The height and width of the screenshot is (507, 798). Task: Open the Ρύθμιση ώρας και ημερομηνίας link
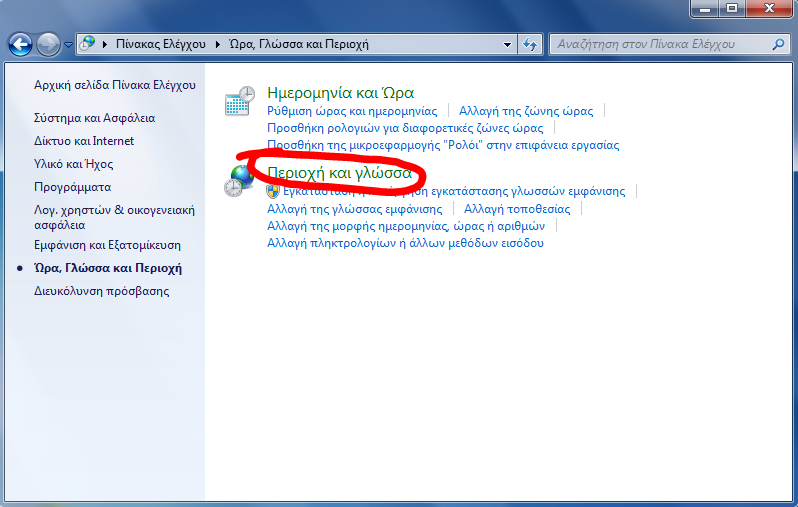[352, 111]
